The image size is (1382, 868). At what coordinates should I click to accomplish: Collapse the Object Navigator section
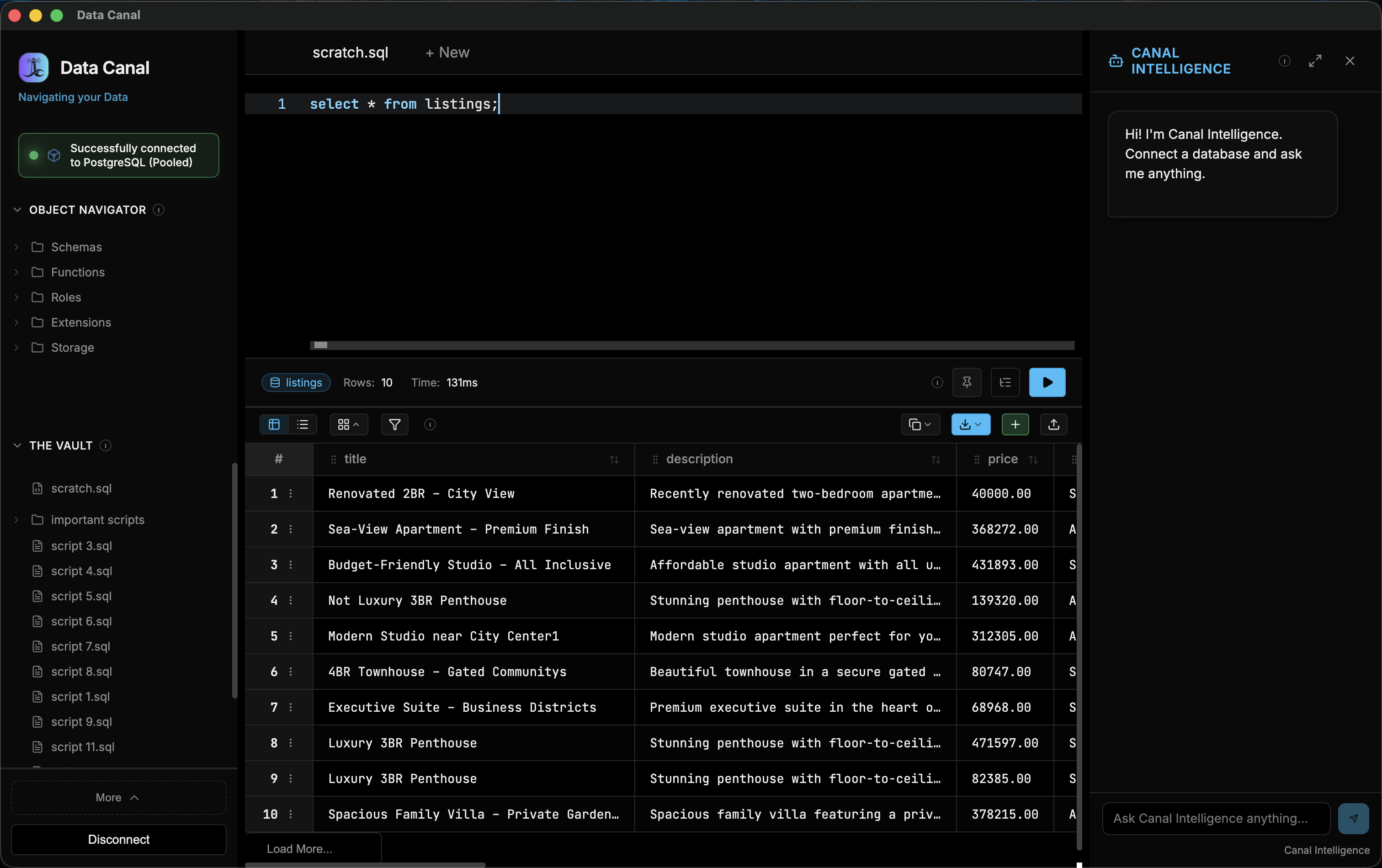tap(16, 209)
